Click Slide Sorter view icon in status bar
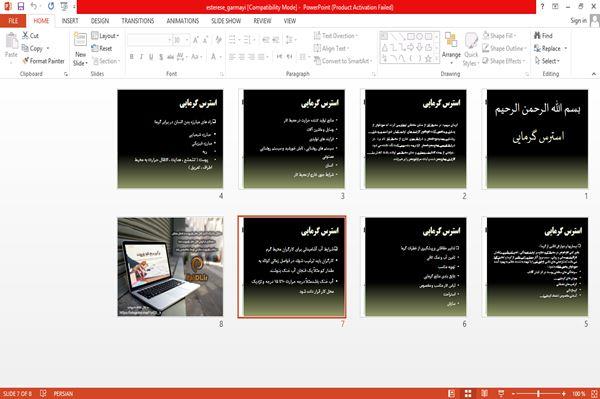The width and height of the screenshot is (600, 399). coord(468,393)
